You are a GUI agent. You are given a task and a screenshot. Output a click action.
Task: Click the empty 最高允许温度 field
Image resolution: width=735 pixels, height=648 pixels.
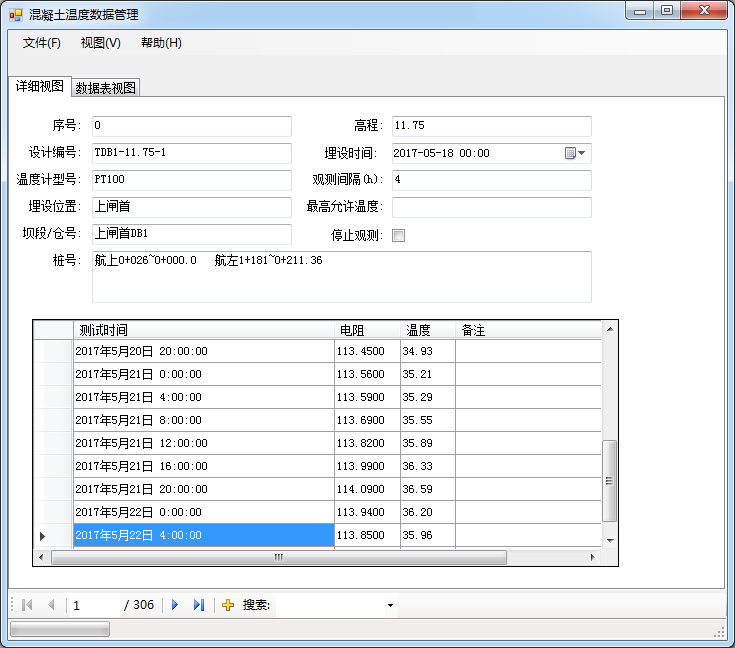coord(492,207)
